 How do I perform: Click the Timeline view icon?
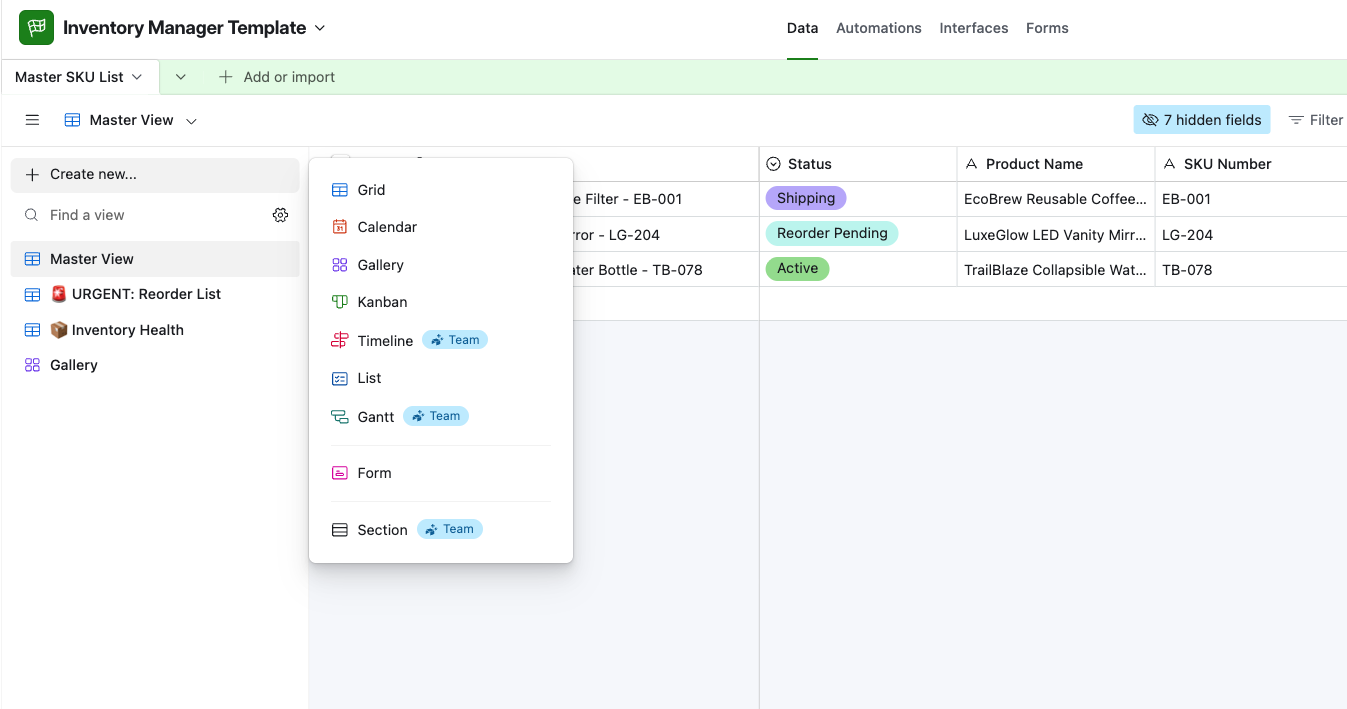tap(340, 340)
